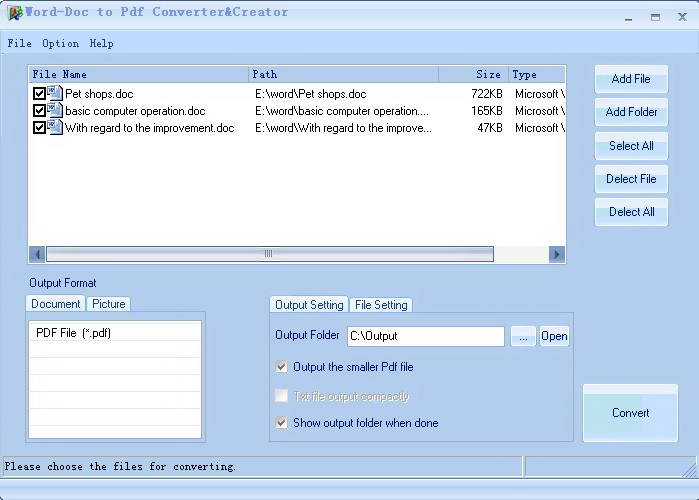Minimize the converter window
This screenshot has width=699, height=500.
click(x=629, y=18)
